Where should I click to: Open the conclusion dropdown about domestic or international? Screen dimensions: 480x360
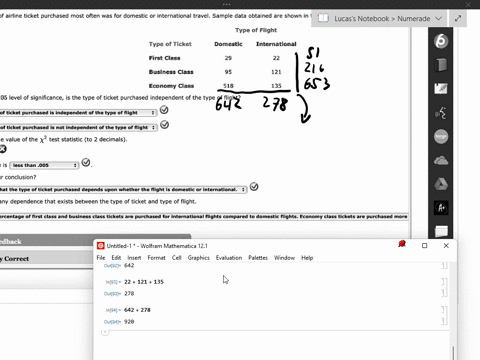coord(123,189)
